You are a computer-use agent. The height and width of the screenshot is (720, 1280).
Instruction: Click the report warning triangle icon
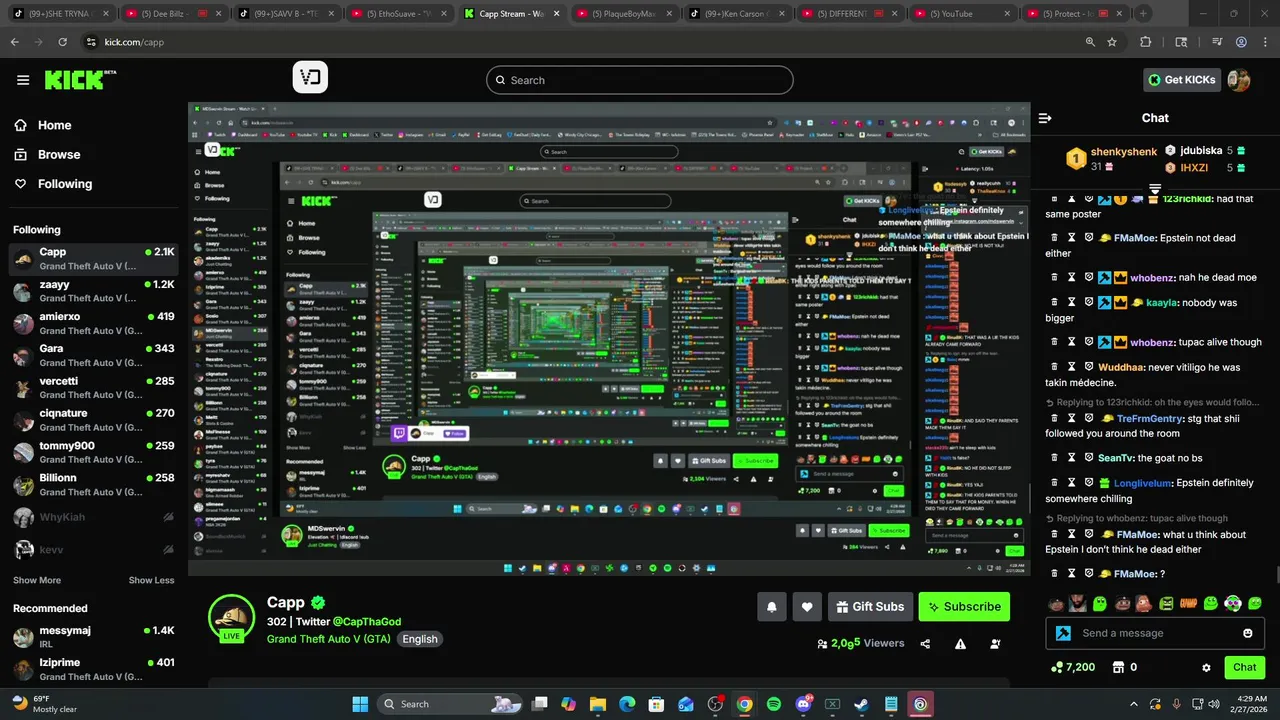pyautogui.click(x=960, y=644)
